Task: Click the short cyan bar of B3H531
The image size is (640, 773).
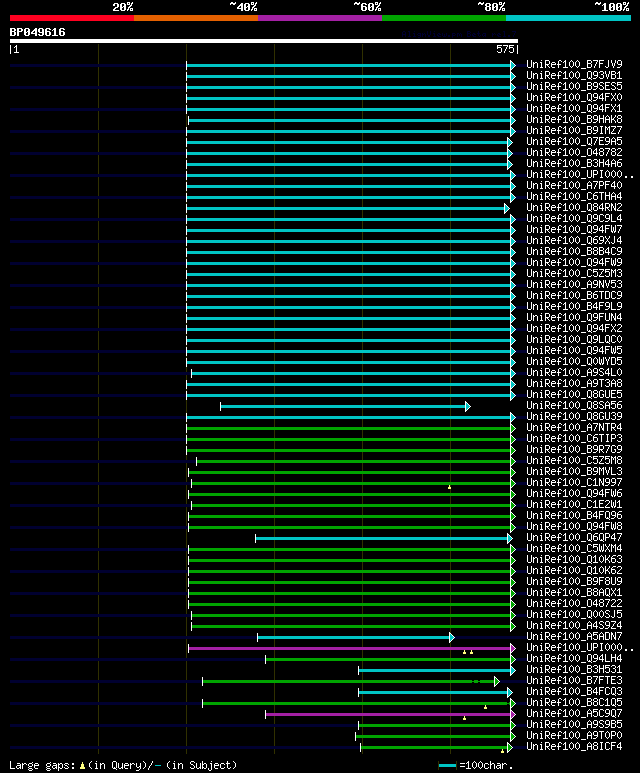Action: [x=436, y=670]
